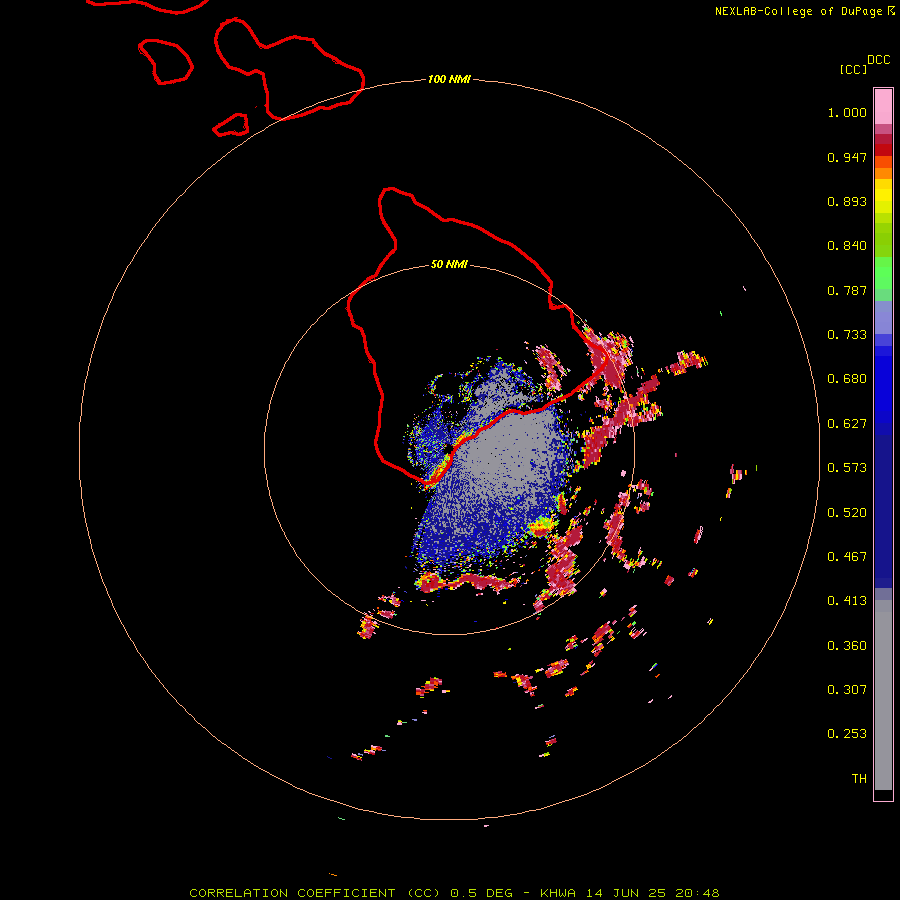The image size is (900, 900).
Task: Click the 0.840 value on color scale
Action: click(x=847, y=246)
